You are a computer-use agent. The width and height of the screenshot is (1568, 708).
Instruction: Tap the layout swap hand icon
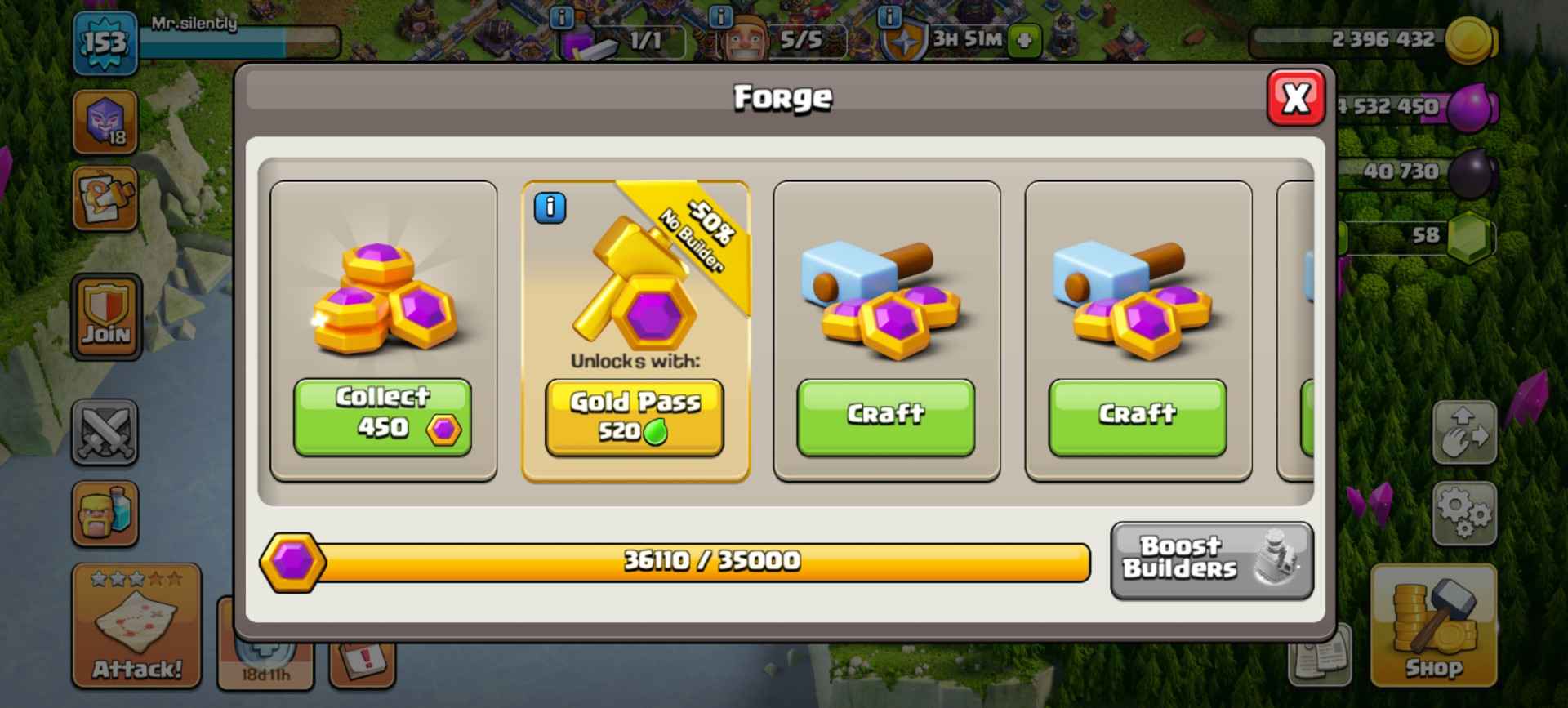[x=1464, y=432]
